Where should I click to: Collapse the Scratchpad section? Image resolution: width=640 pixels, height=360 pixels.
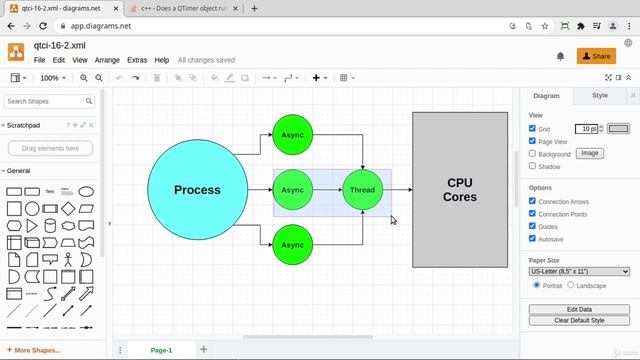[20, 125]
